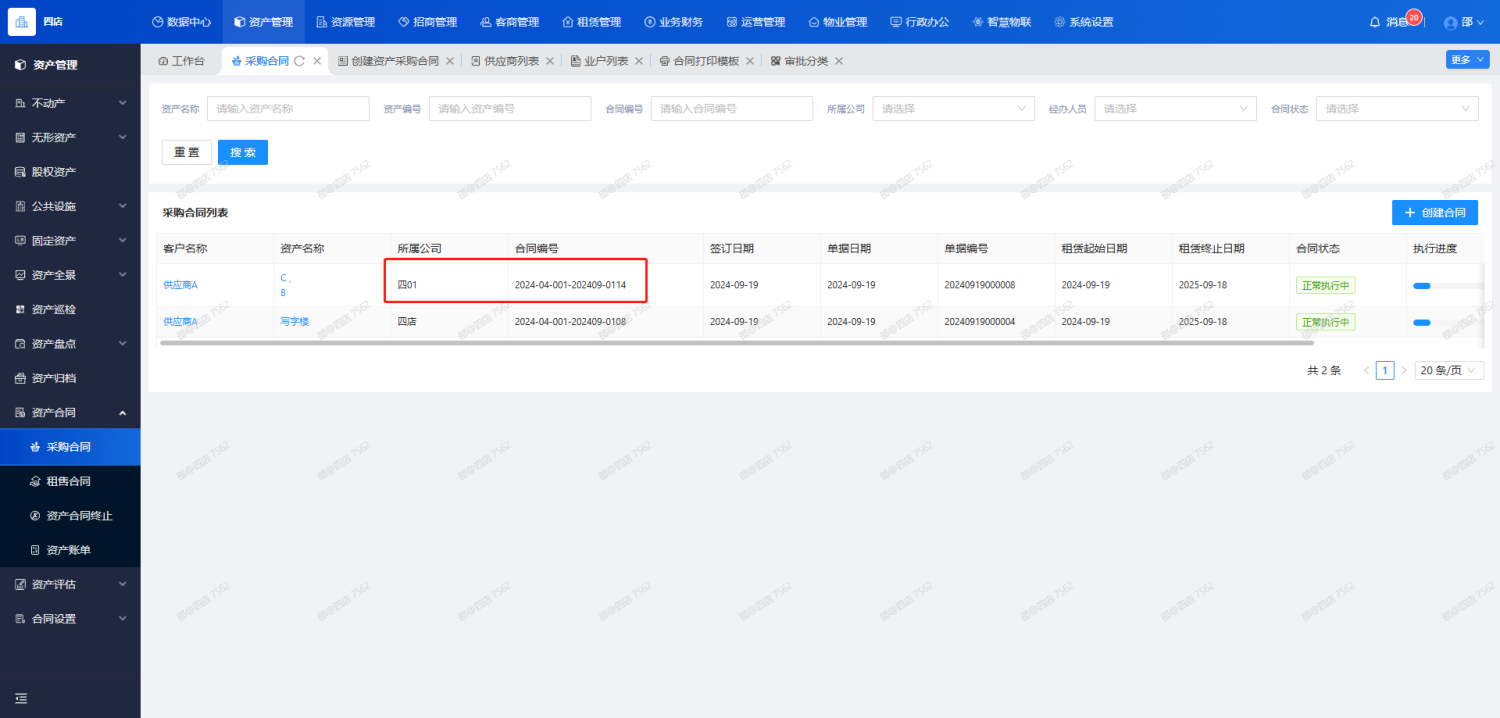
Task: Click contract number 2024-04-001-202409-0108
Action: pos(570,322)
